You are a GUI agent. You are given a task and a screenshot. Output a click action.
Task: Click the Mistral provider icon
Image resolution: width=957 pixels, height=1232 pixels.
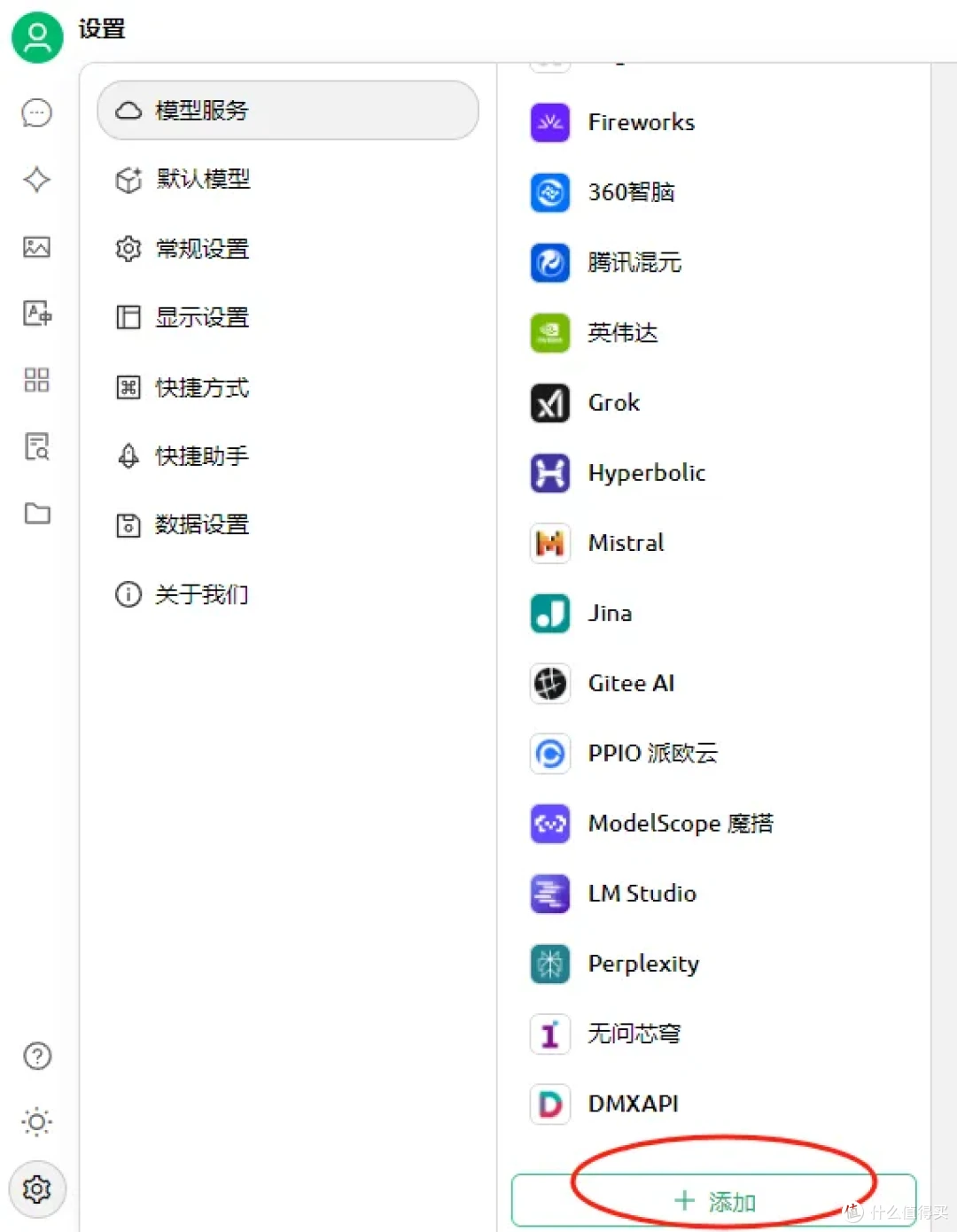point(550,543)
